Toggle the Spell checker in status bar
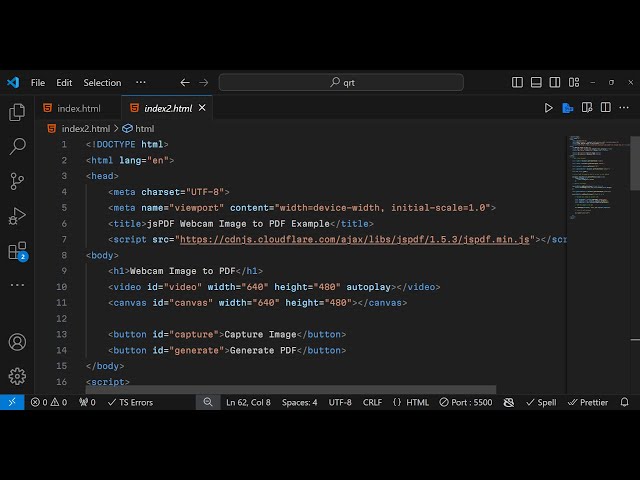Image resolution: width=640 pixels, height=480 pixels. coord(541,402)
